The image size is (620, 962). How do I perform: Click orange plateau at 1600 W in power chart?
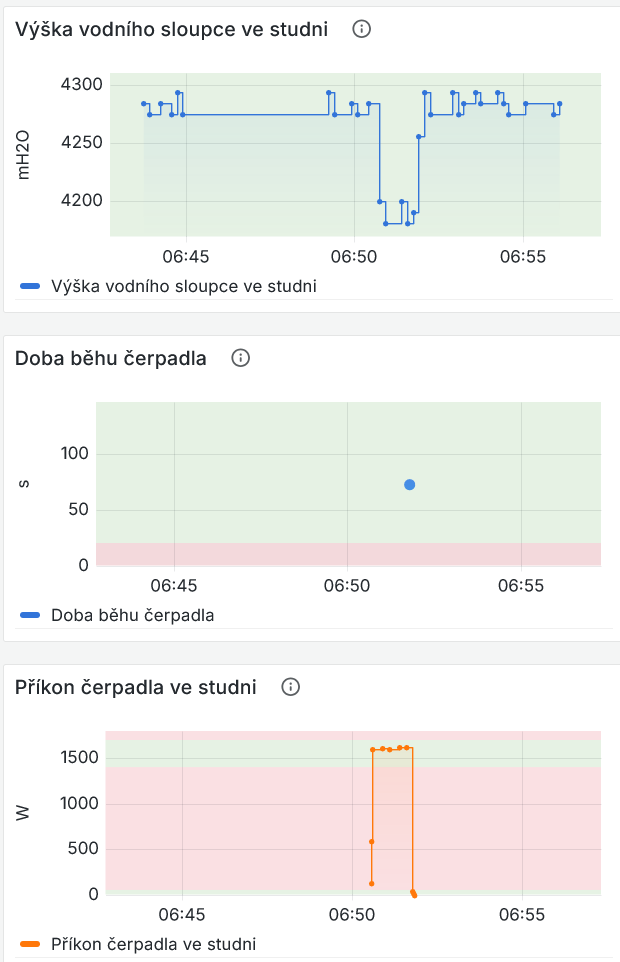click(x=392, y=748)
